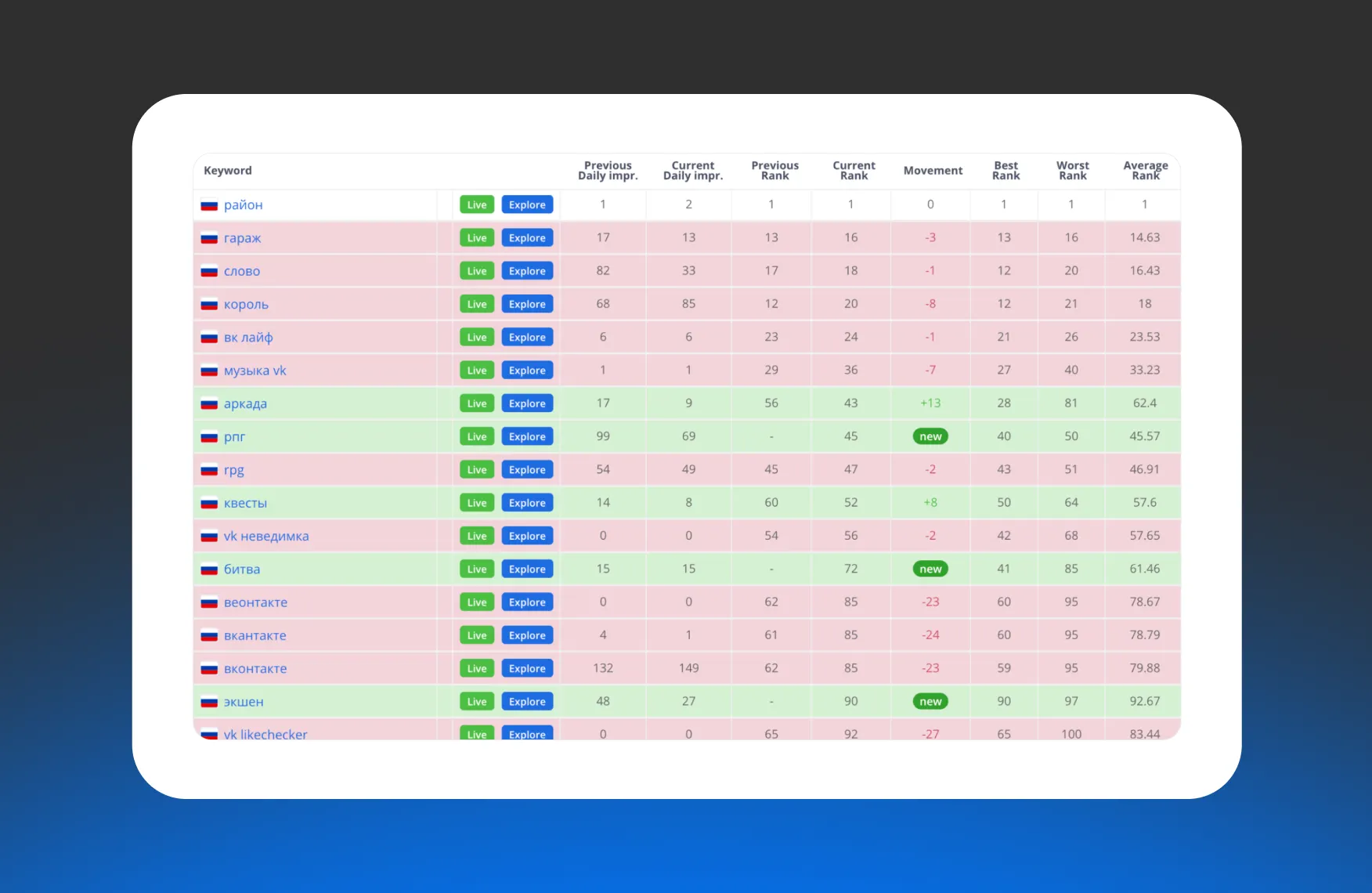This screenshot has width=1372, height=893.
Task: Explore the keyword веонтакте
Action: [x=527, y=602]
